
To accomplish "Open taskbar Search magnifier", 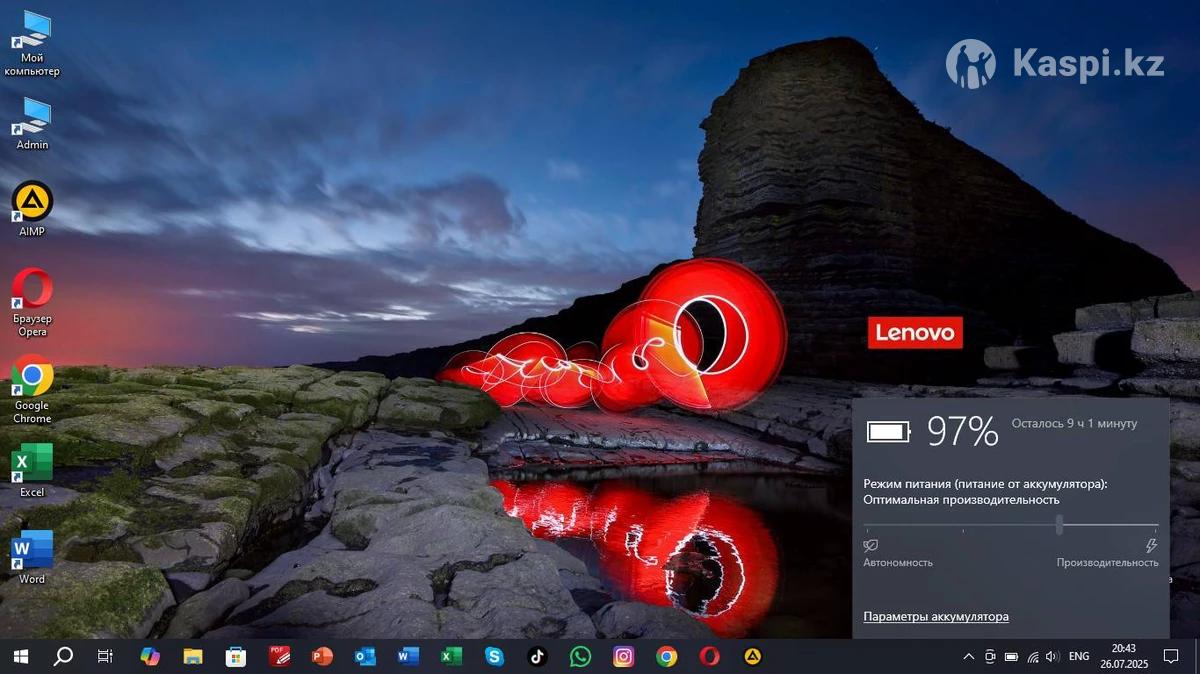I will click(63, 657).
